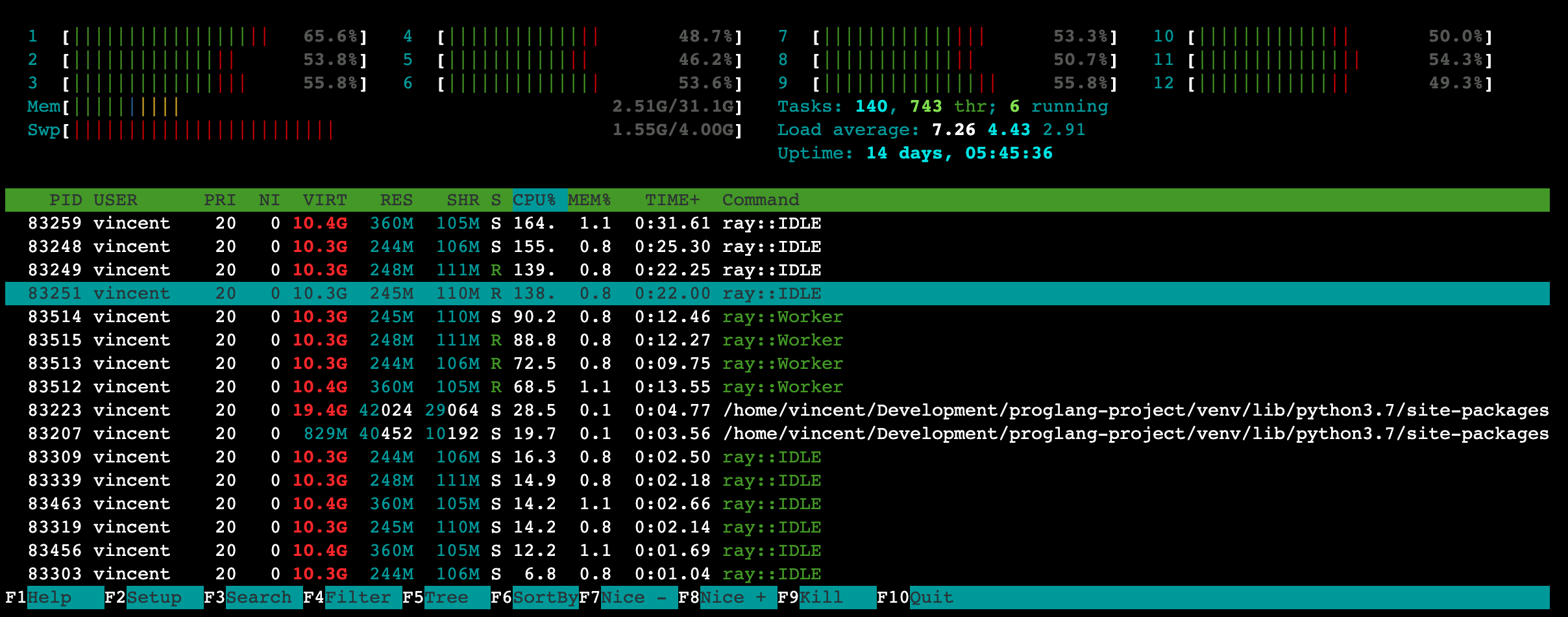The height and width of the screenshot is (617, 1568).
Task: Click the 2.51G/31.1G memory value
Action: pos(672,107)
